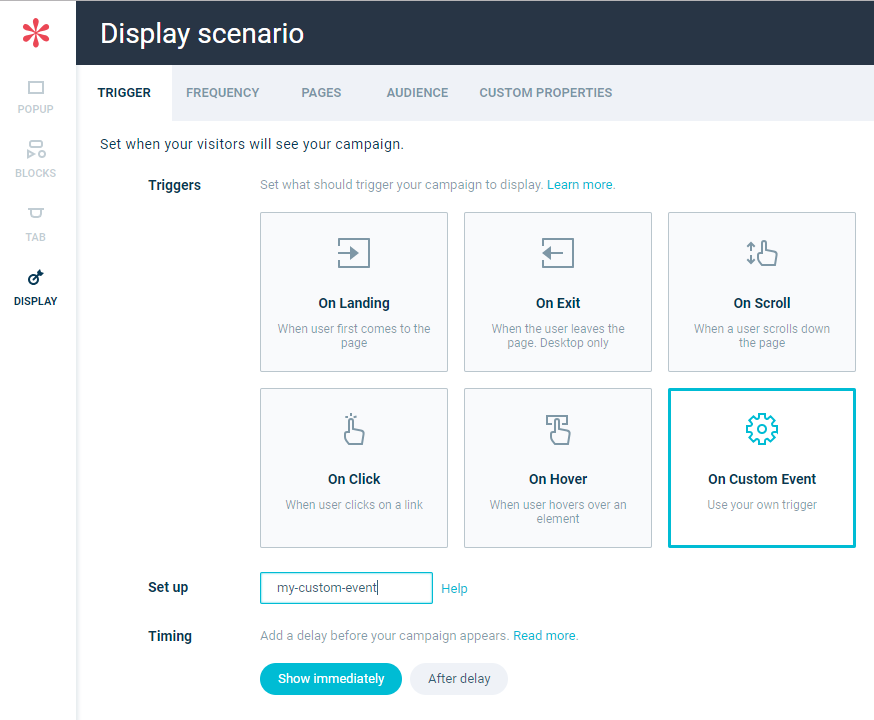Click the red asterisk logo
This screenshot has height=720, width=874.
pos(36,33)
